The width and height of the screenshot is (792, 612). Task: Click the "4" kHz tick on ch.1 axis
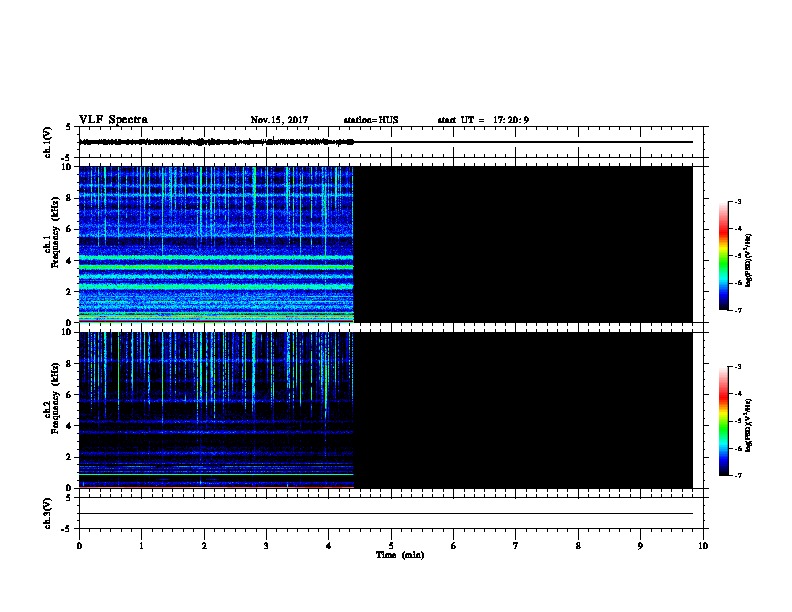pos(69,261)
